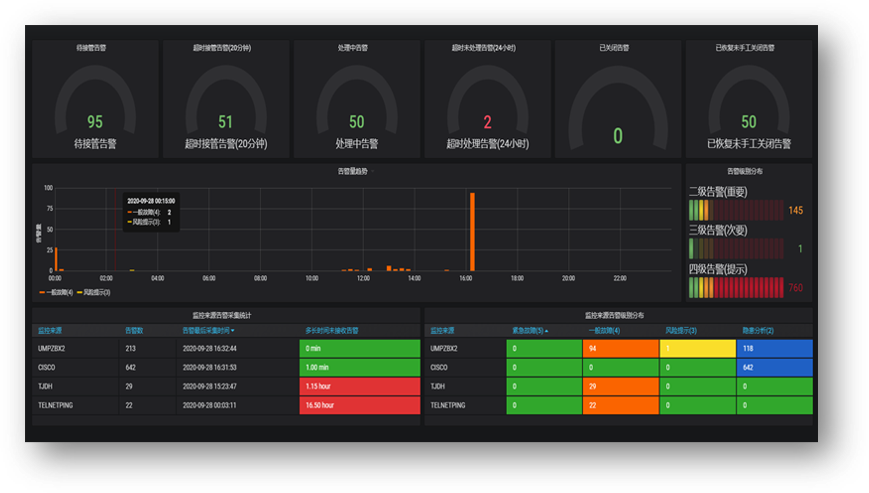This screenshot has width=869, height=493.
Task: Sort 监控来源 in the 级别分布 table
Action: 442,331
